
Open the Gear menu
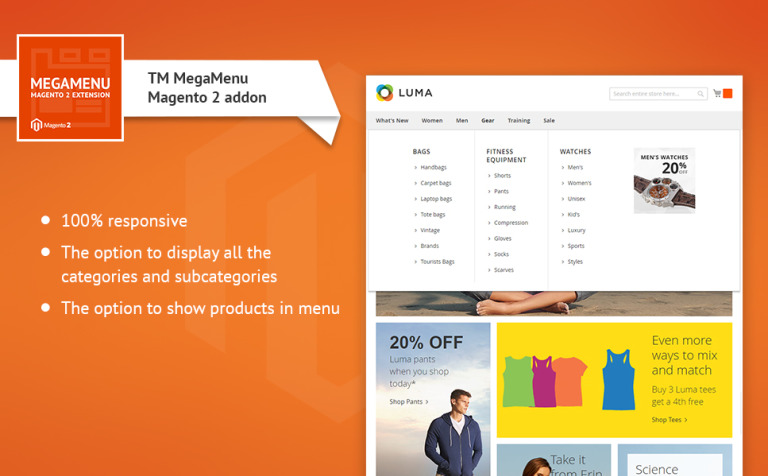[x=487, y=120]
